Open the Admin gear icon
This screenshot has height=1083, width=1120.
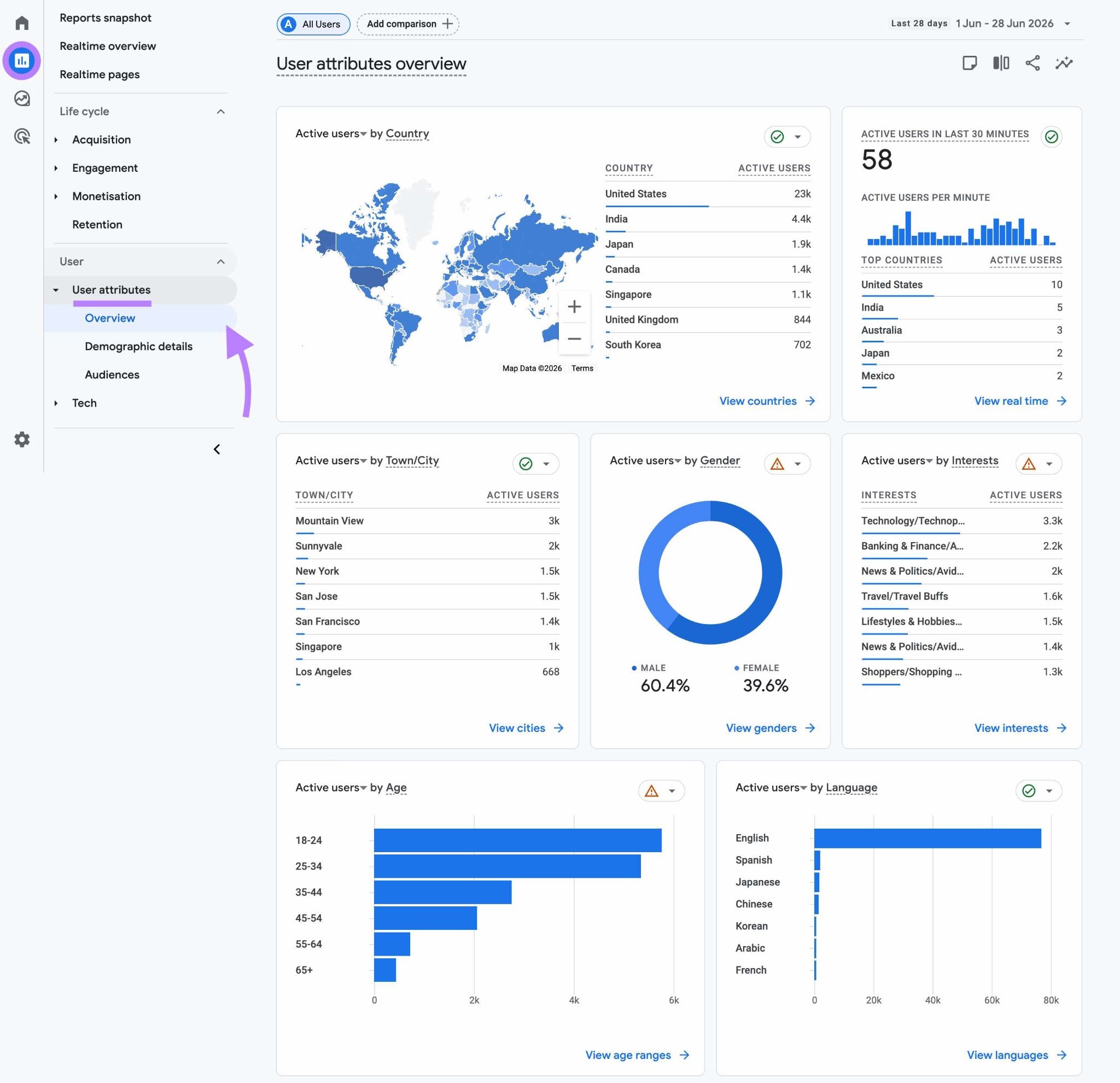[x=22, y=439]
